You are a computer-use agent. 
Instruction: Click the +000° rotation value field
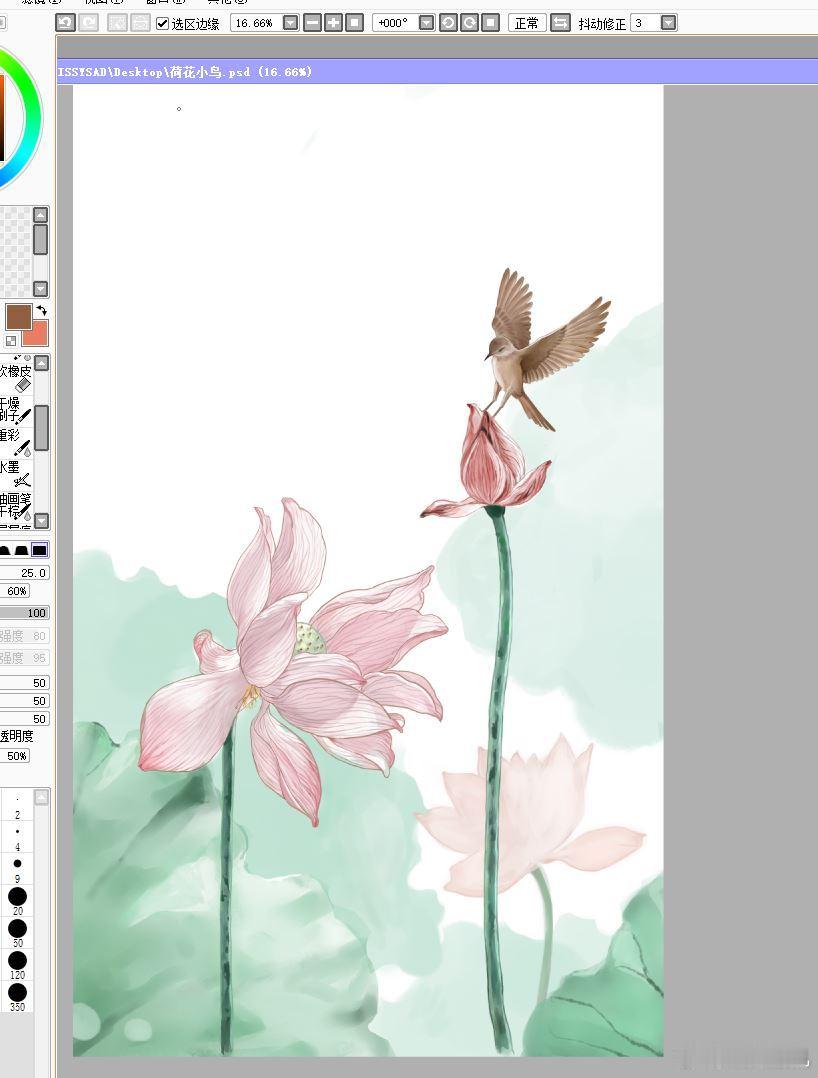pos(395,23)
